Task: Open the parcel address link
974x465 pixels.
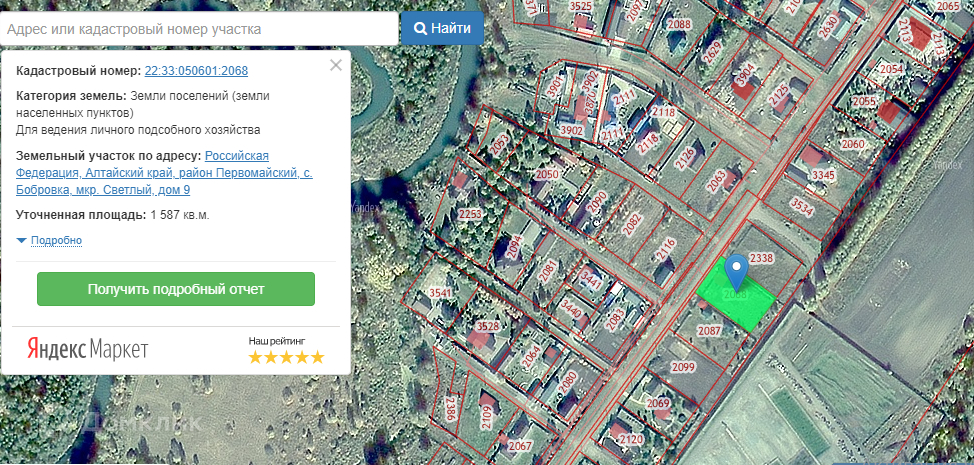Action: pyautogui.click(x=165, y=173)
